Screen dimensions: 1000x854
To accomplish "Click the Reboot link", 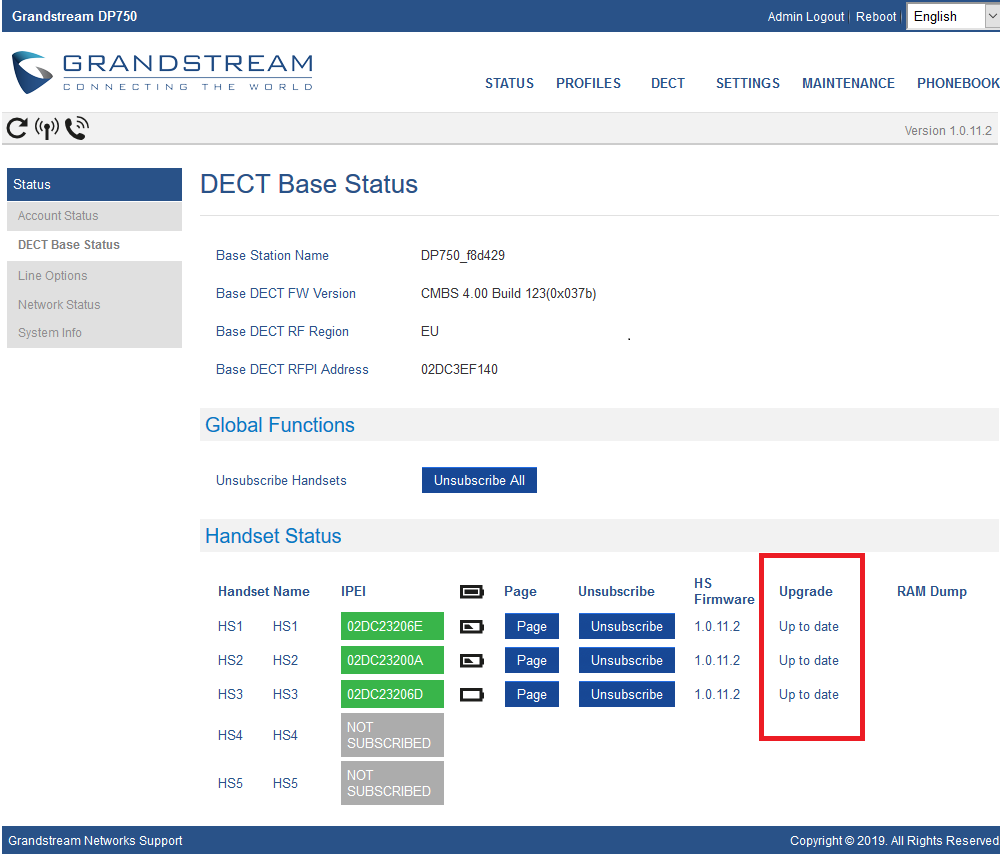I will pos(876,17).
